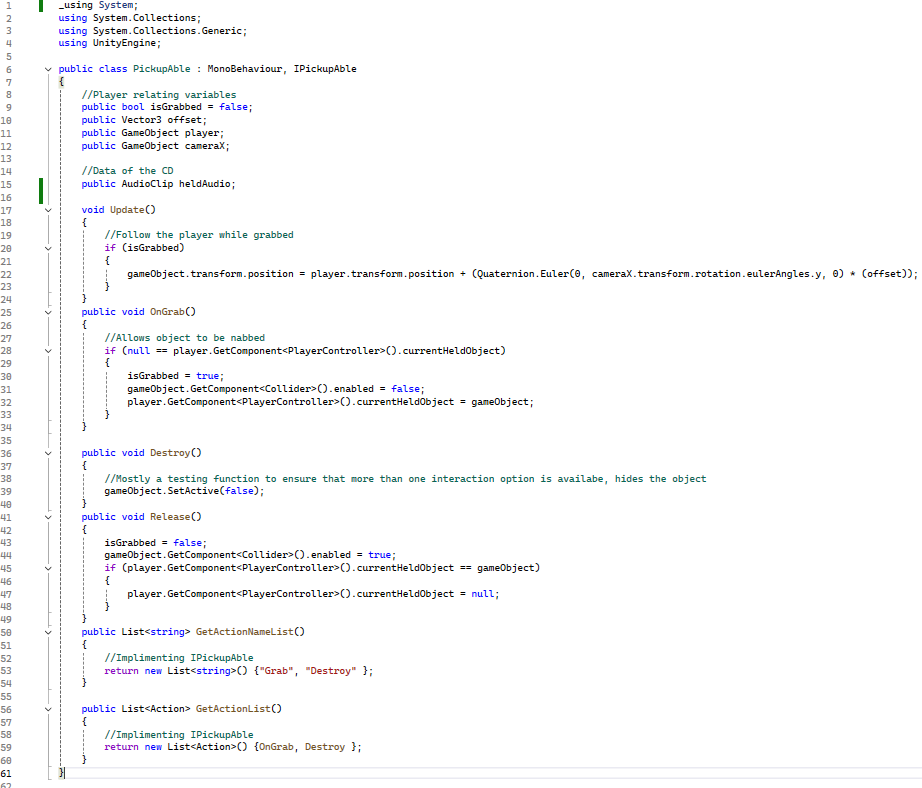Collapse the GetActionList method chevron
The height and width of the screenshot is (788, 922).
pos(48,709)
